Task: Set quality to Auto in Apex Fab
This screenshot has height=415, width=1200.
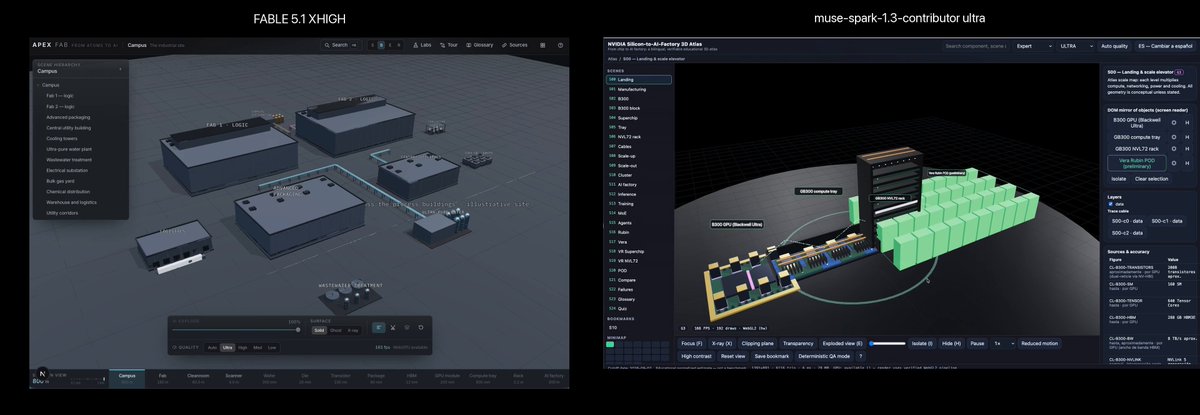Action: coord(212,347)
